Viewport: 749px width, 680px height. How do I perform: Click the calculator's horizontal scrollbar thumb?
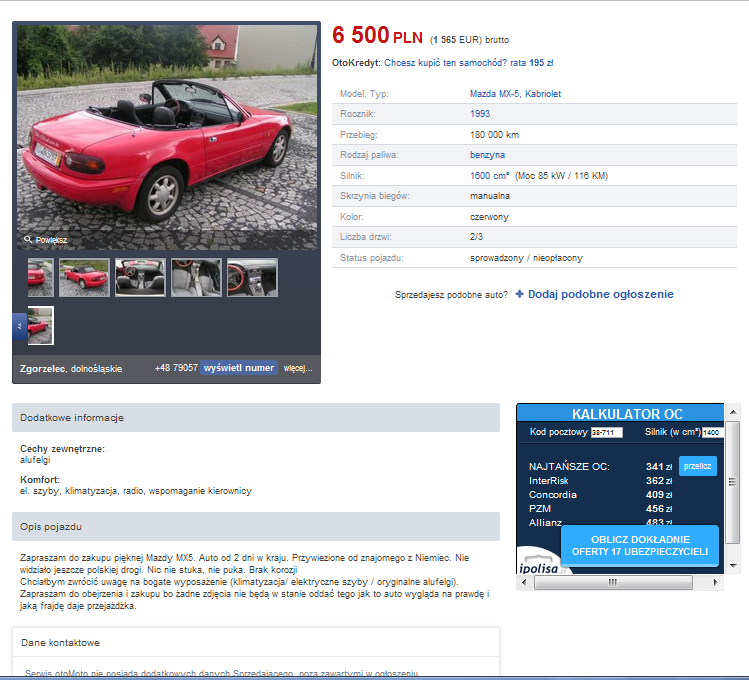613,582
